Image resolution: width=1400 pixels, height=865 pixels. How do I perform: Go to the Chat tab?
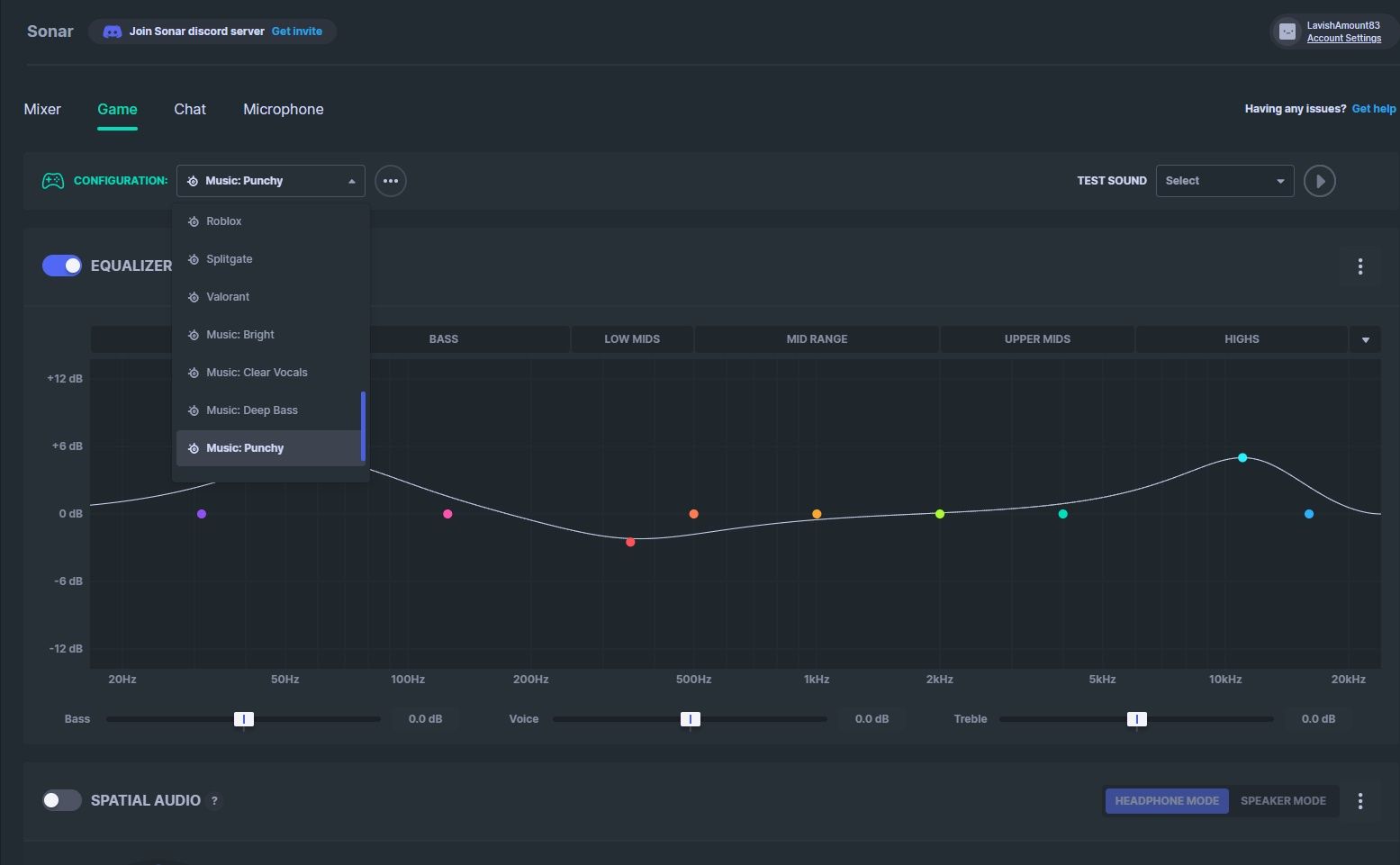(190, 109)
